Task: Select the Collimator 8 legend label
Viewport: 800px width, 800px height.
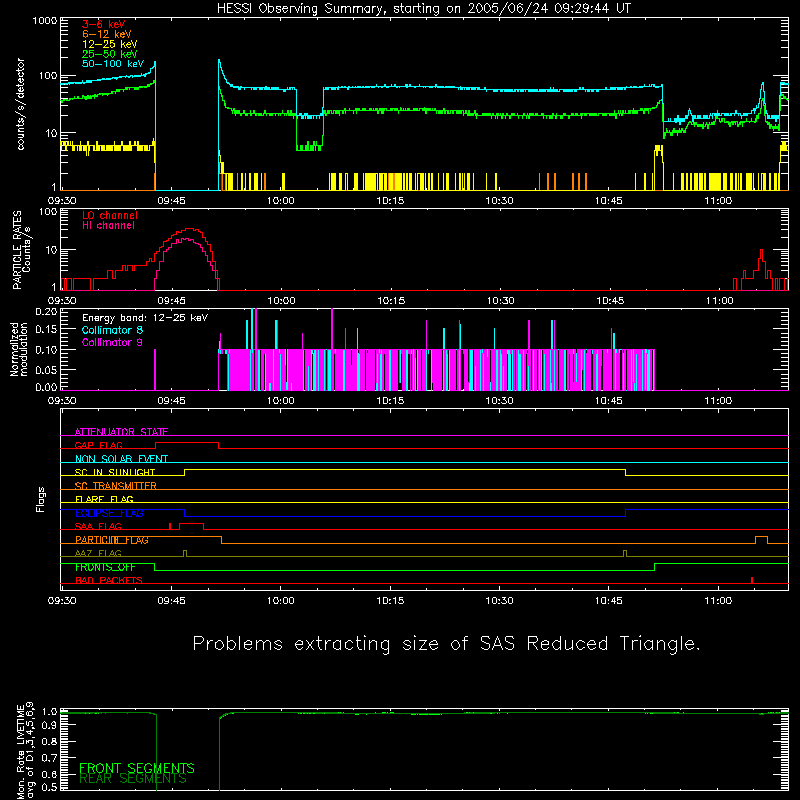Action: tap(112, 330)
